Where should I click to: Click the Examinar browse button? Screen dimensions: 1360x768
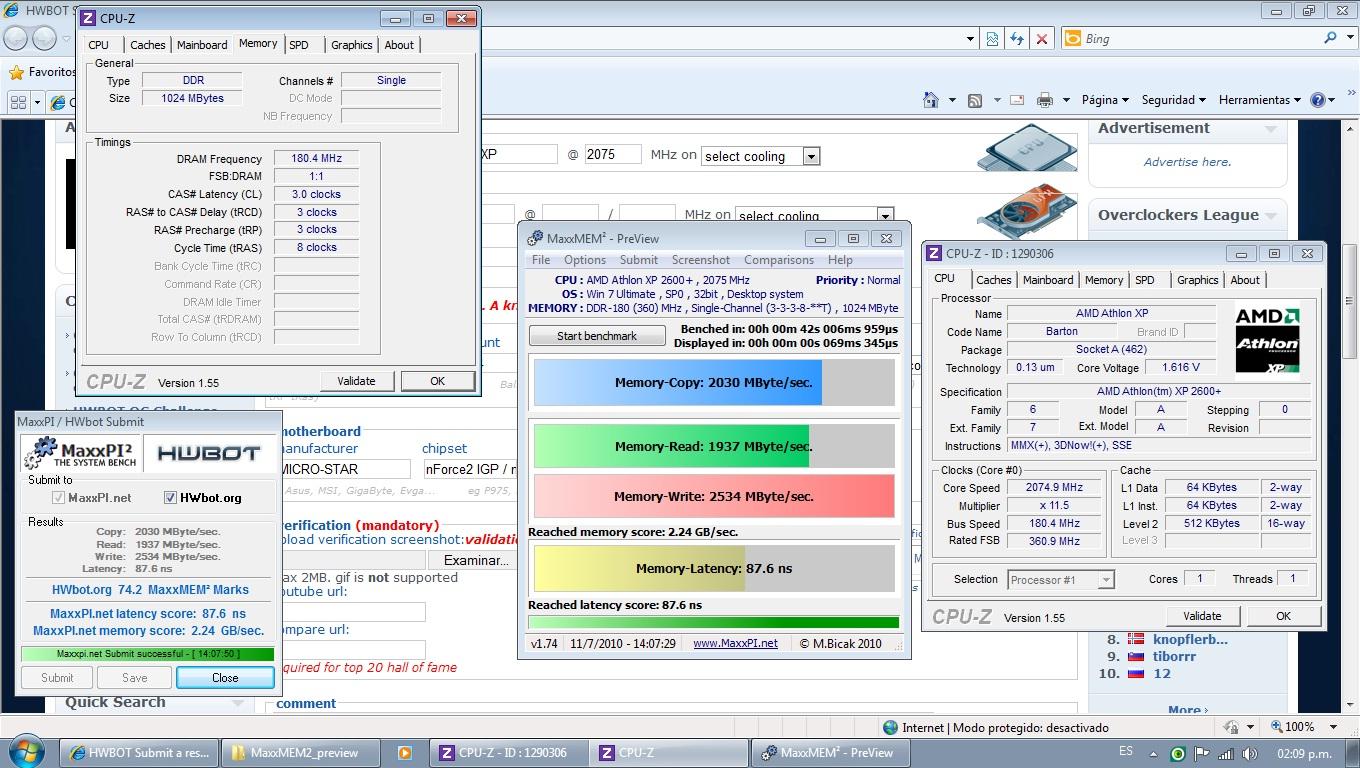click(476, 560)
